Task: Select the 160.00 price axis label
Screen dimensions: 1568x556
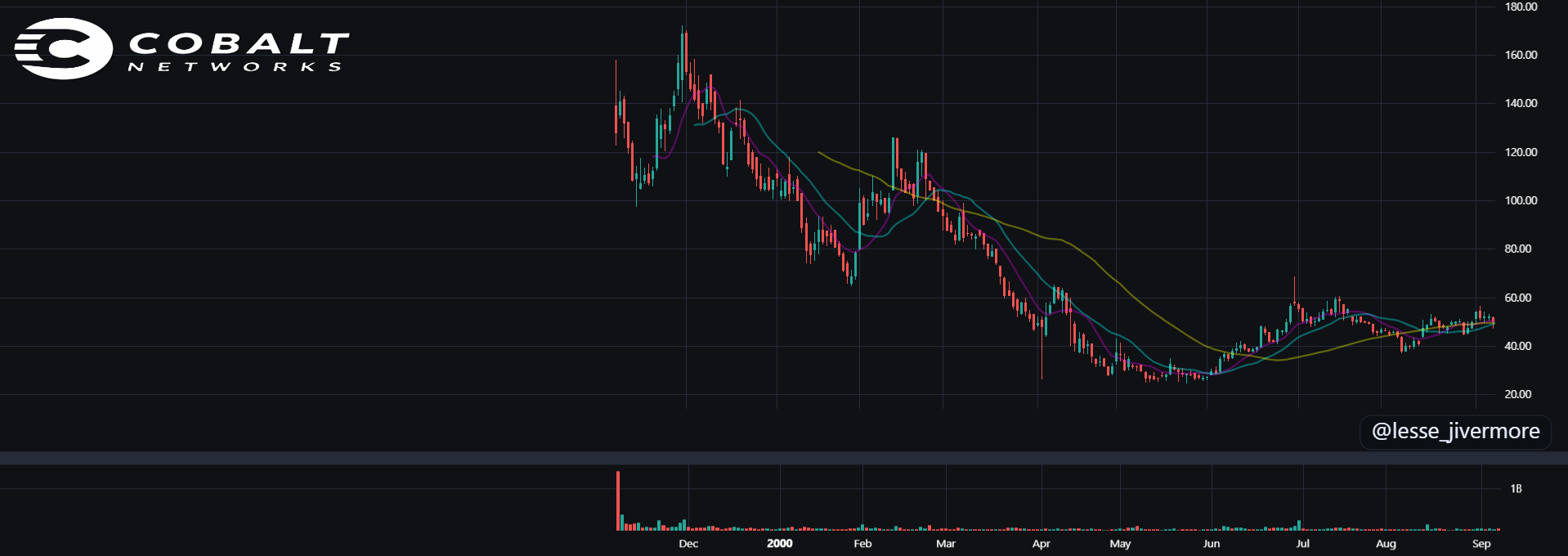Action: pos(1521,55)
